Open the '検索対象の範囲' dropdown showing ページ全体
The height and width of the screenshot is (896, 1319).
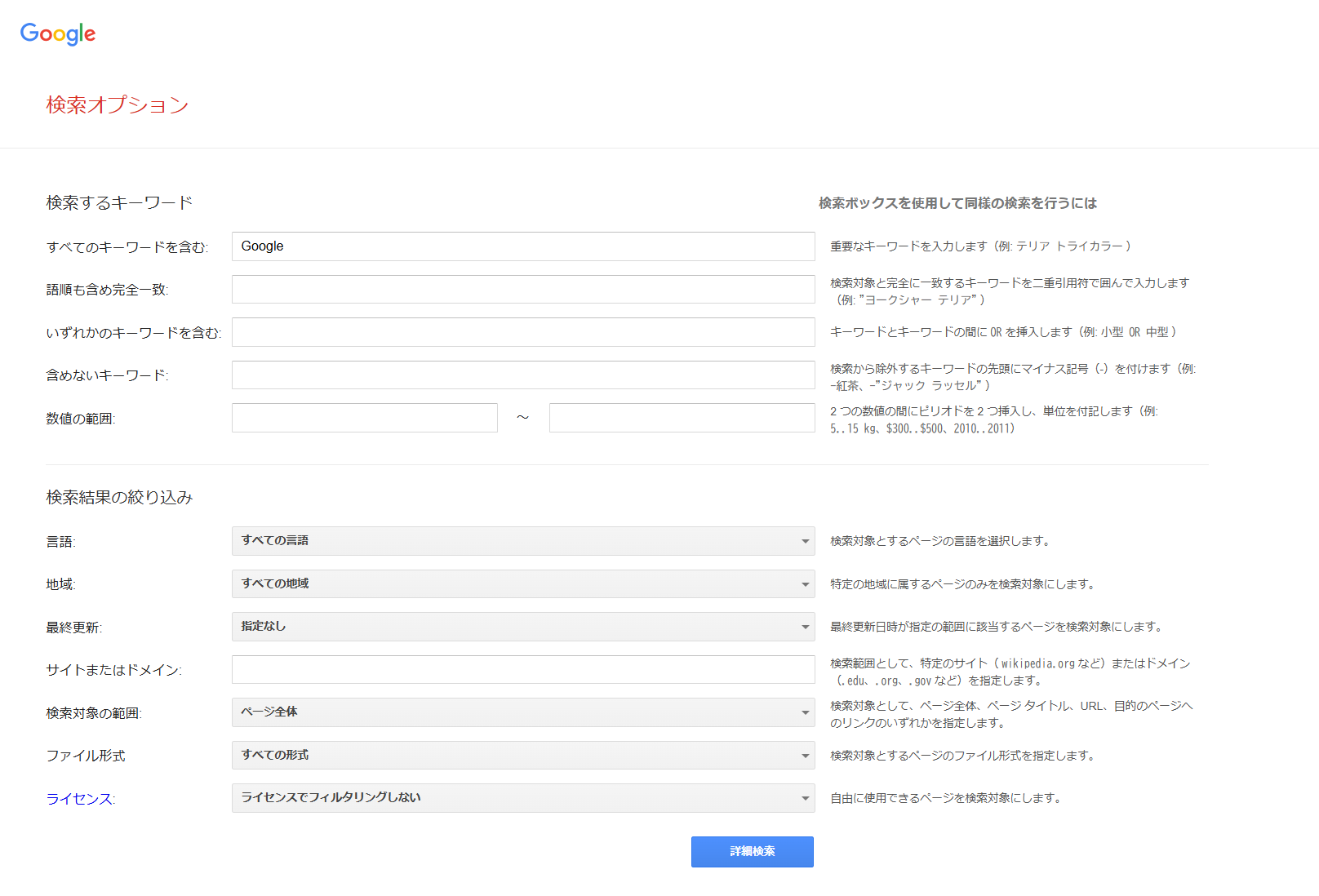click(x=523, y=712)
